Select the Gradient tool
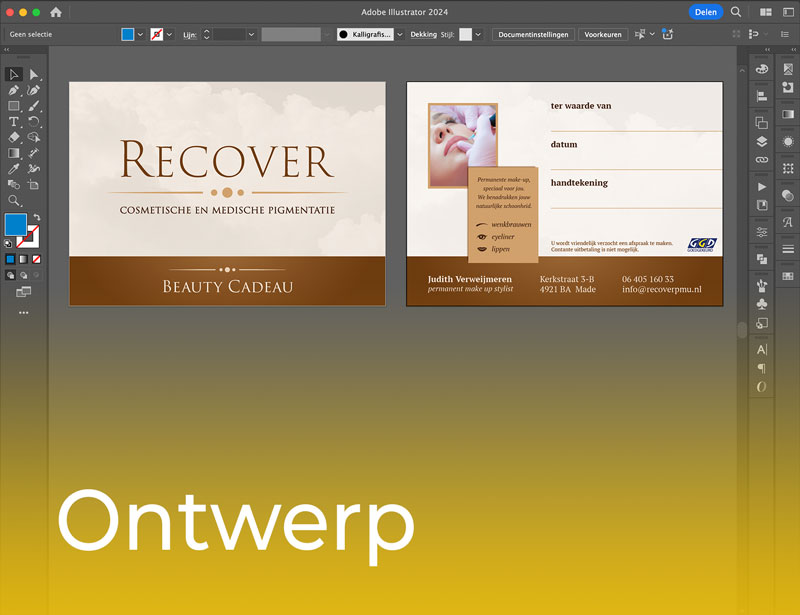Screen dimensions: 800x615 tap(14, 153)
